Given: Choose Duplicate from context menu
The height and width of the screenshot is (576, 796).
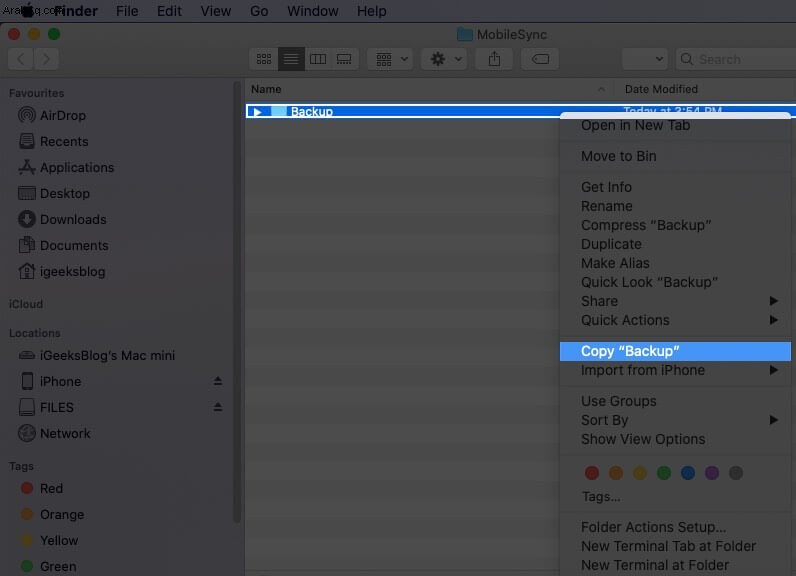Looking at the screenshot, I should click(675, 244).
